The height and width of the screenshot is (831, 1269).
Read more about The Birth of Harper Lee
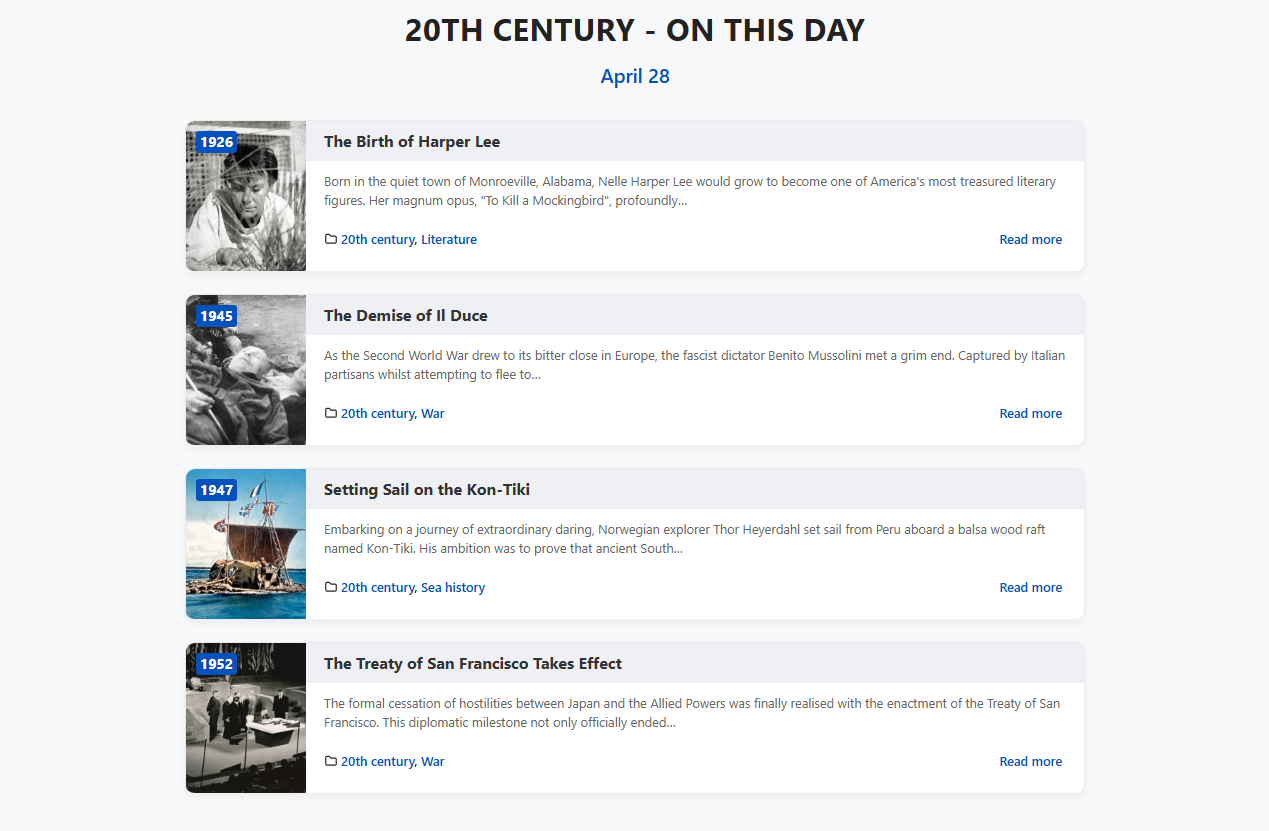tap(1031, 239)
